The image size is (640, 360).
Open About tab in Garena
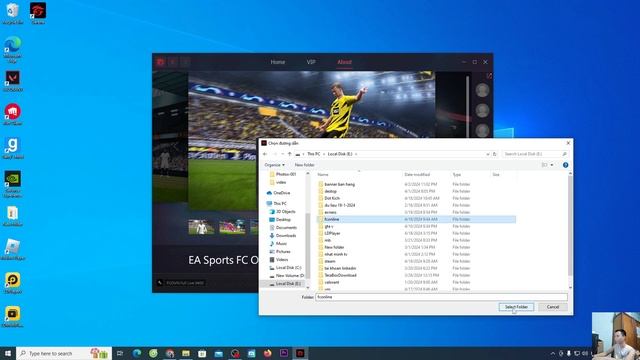(344, 62)
